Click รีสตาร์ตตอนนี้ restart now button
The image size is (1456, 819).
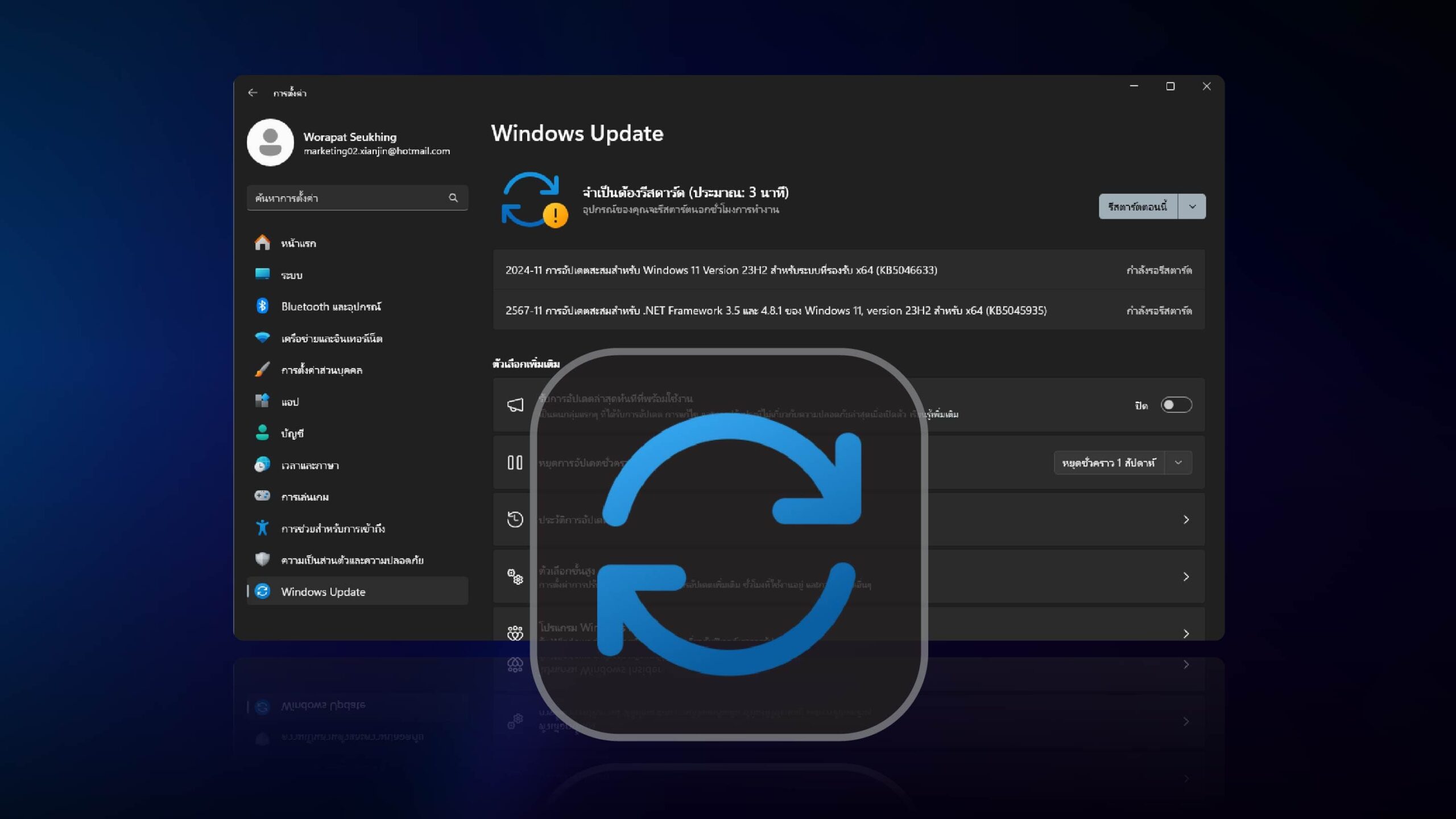(1138, 206)
